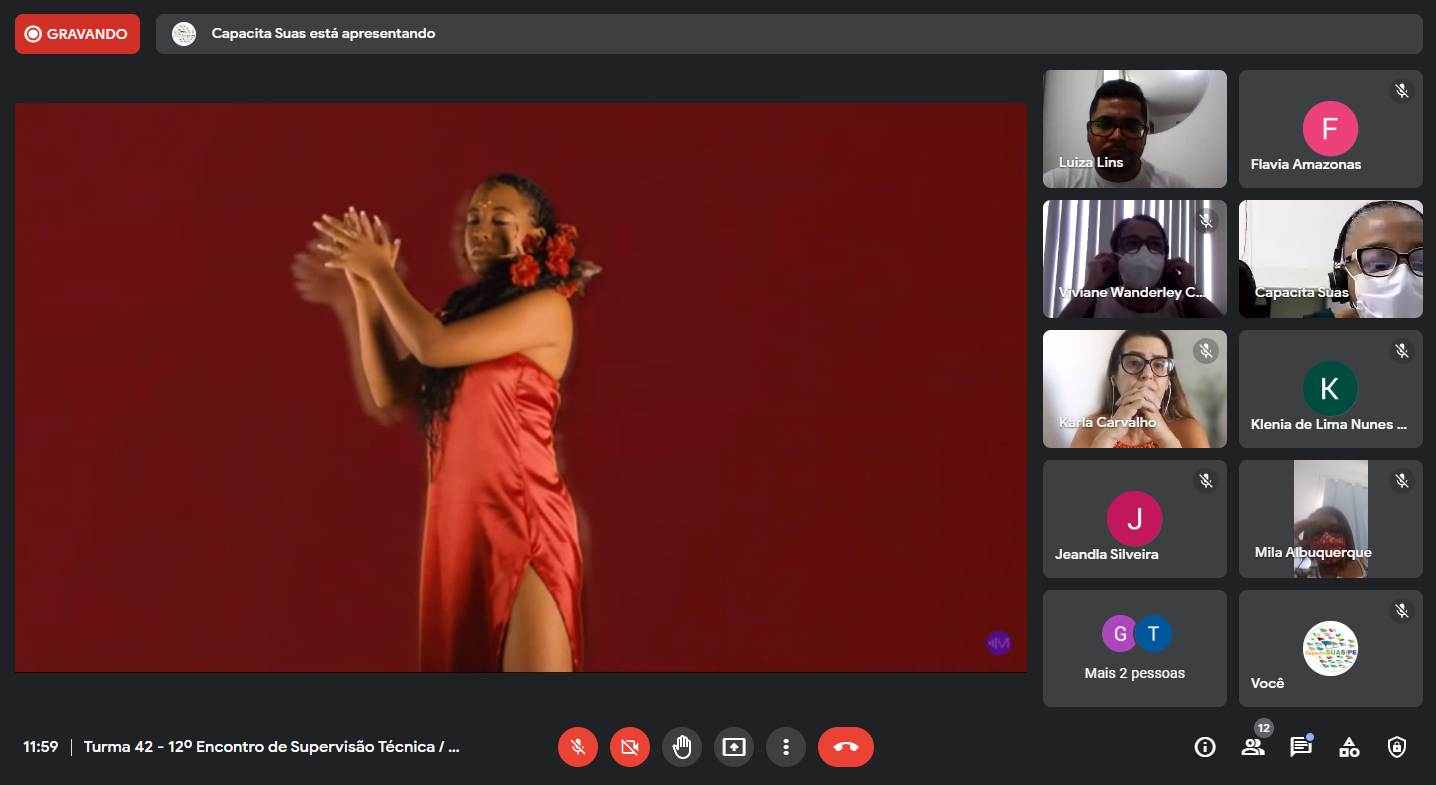The image size is (1436, 785).
Task: Open the three-dot more options menu
Action: 786,747
